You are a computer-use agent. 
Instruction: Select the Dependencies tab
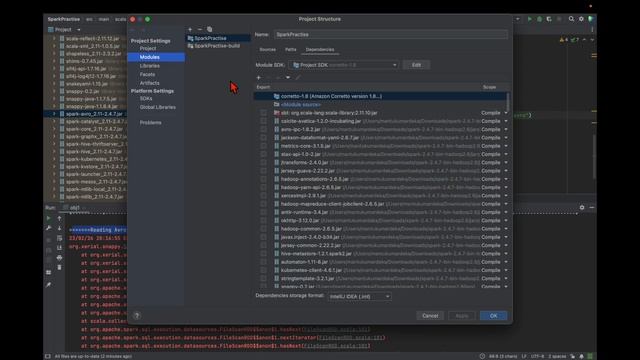[320, 49]
